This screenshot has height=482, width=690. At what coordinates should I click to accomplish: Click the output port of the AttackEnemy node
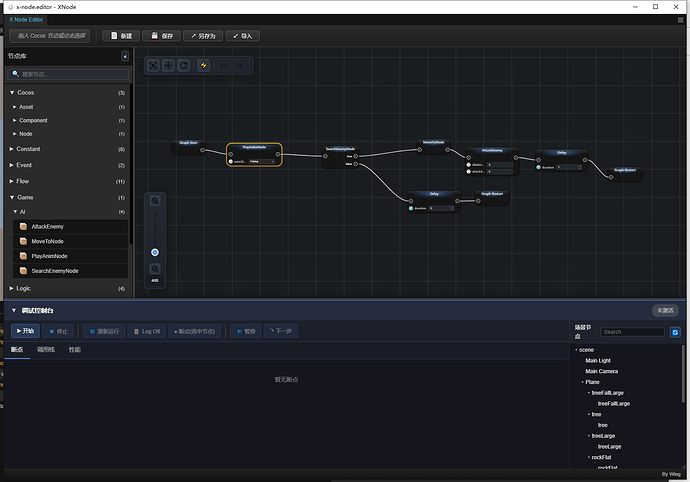[516, 157]
